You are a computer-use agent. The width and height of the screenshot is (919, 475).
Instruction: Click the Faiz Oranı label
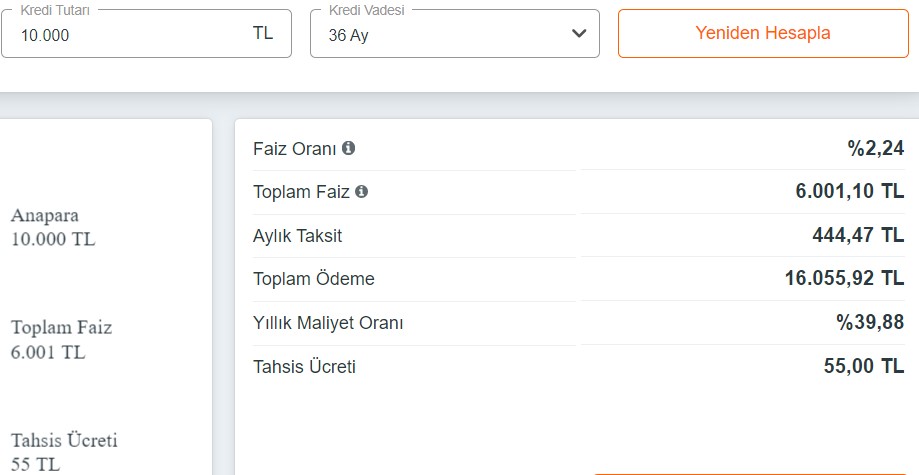click(295, 149)
